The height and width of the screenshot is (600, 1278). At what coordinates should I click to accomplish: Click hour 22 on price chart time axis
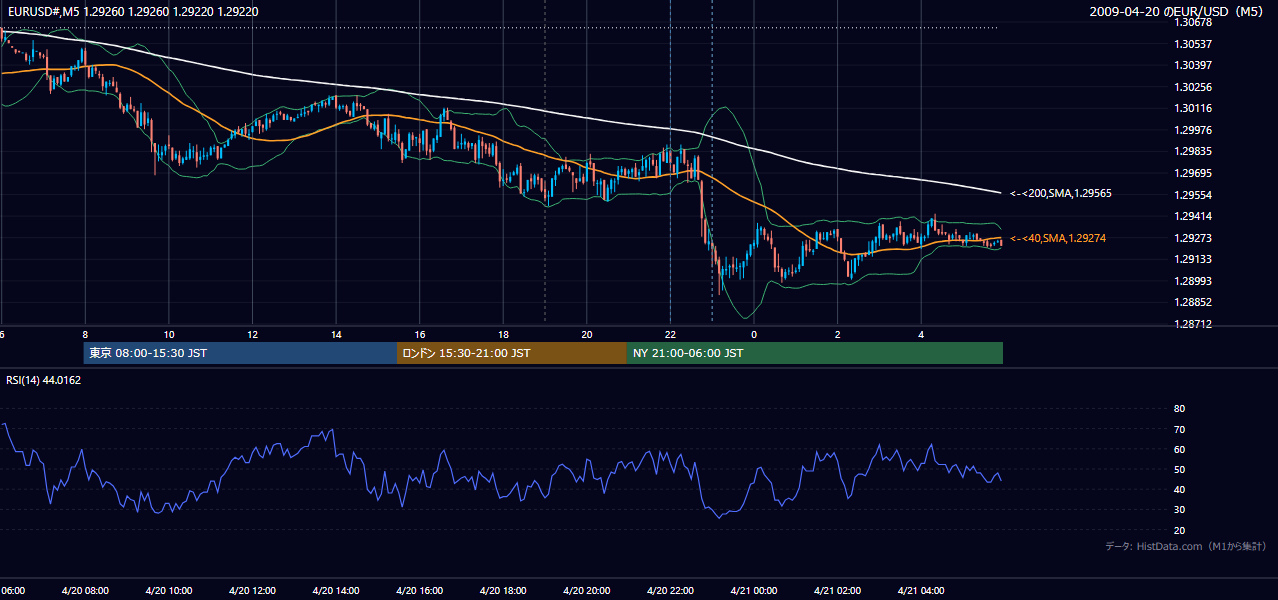670,335
